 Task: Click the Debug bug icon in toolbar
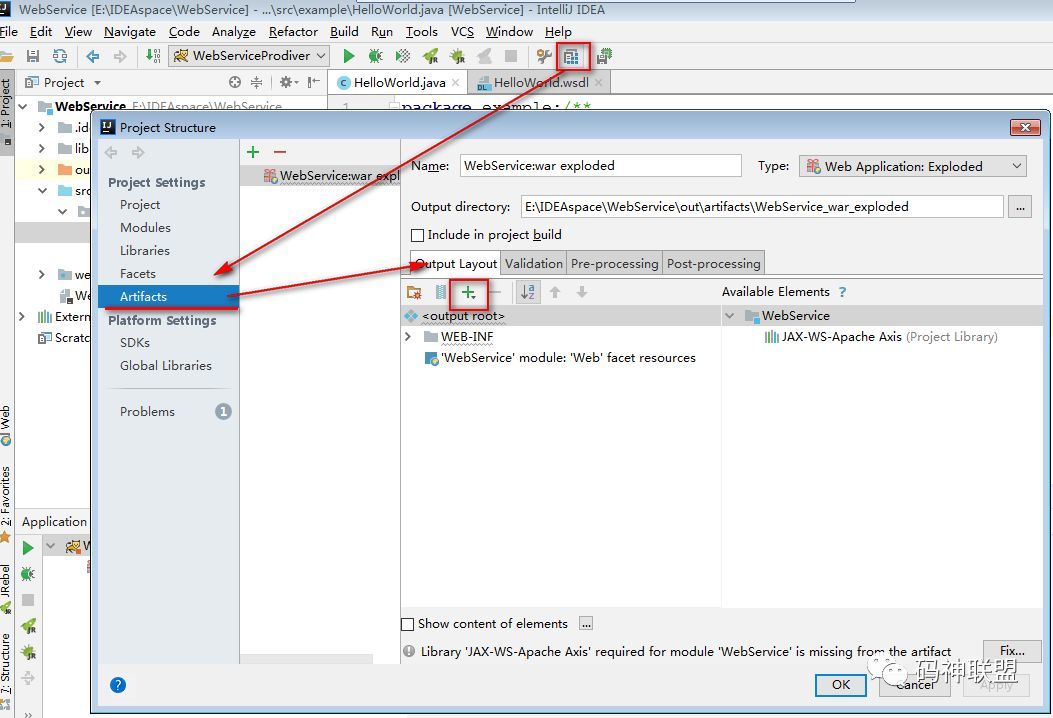pos(375,56)
